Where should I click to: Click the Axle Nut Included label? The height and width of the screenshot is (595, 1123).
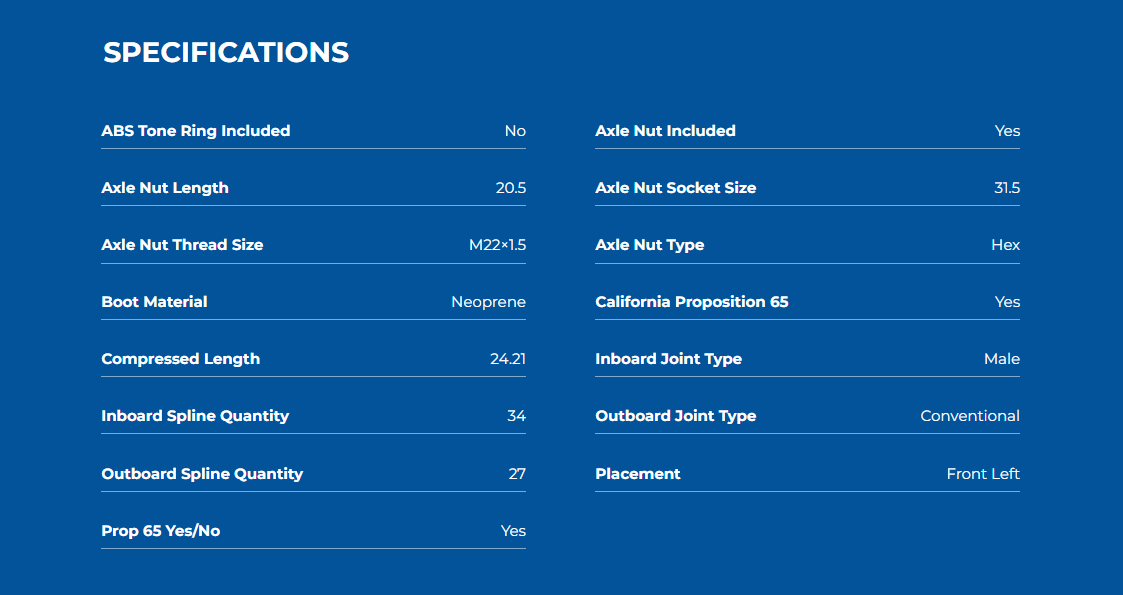pos(665,131)
